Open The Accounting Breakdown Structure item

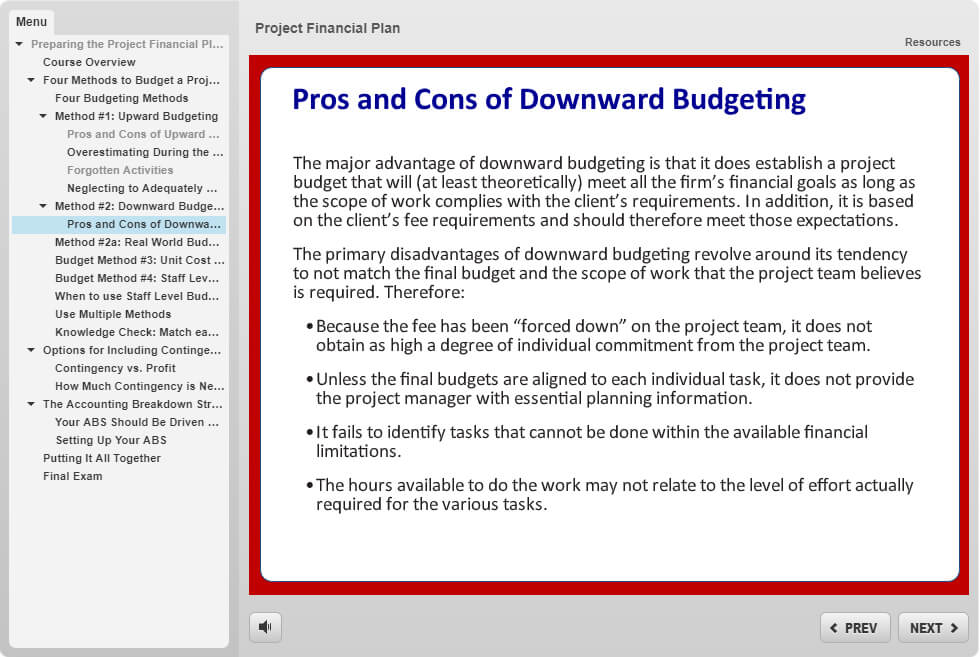132,404
